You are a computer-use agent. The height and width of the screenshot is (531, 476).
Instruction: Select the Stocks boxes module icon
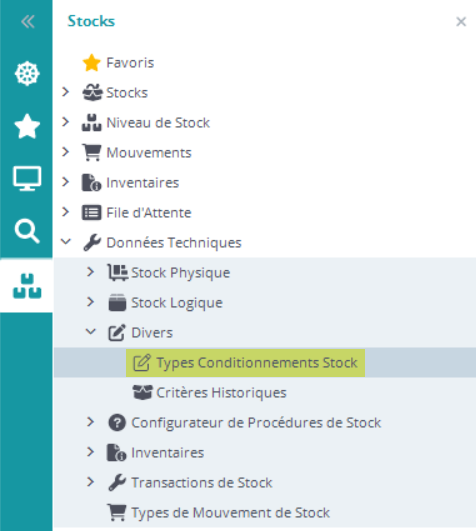[x=27, y=286]
